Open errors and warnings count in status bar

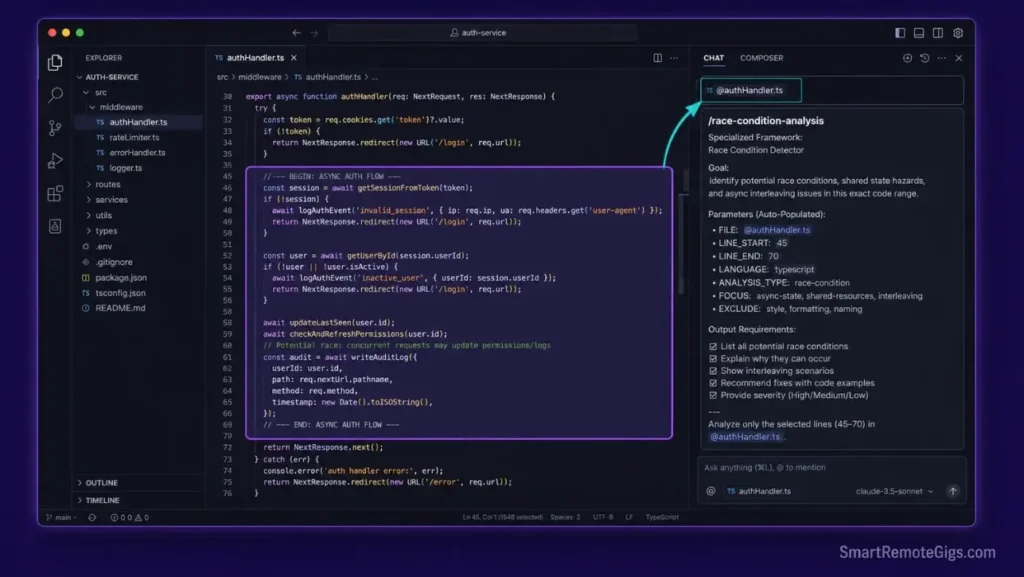point(129,518)
